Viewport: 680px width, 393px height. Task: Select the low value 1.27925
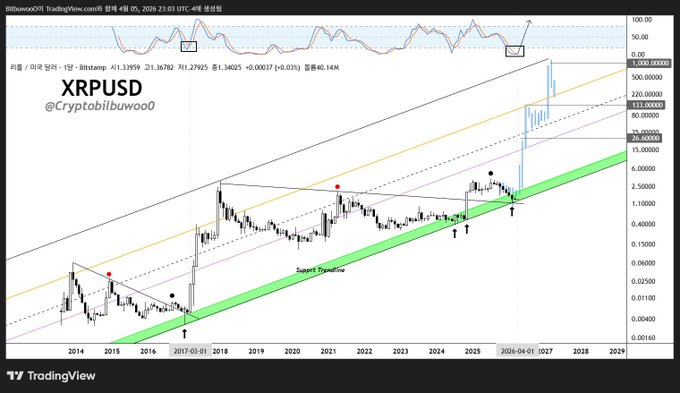(x=196, y=68)
